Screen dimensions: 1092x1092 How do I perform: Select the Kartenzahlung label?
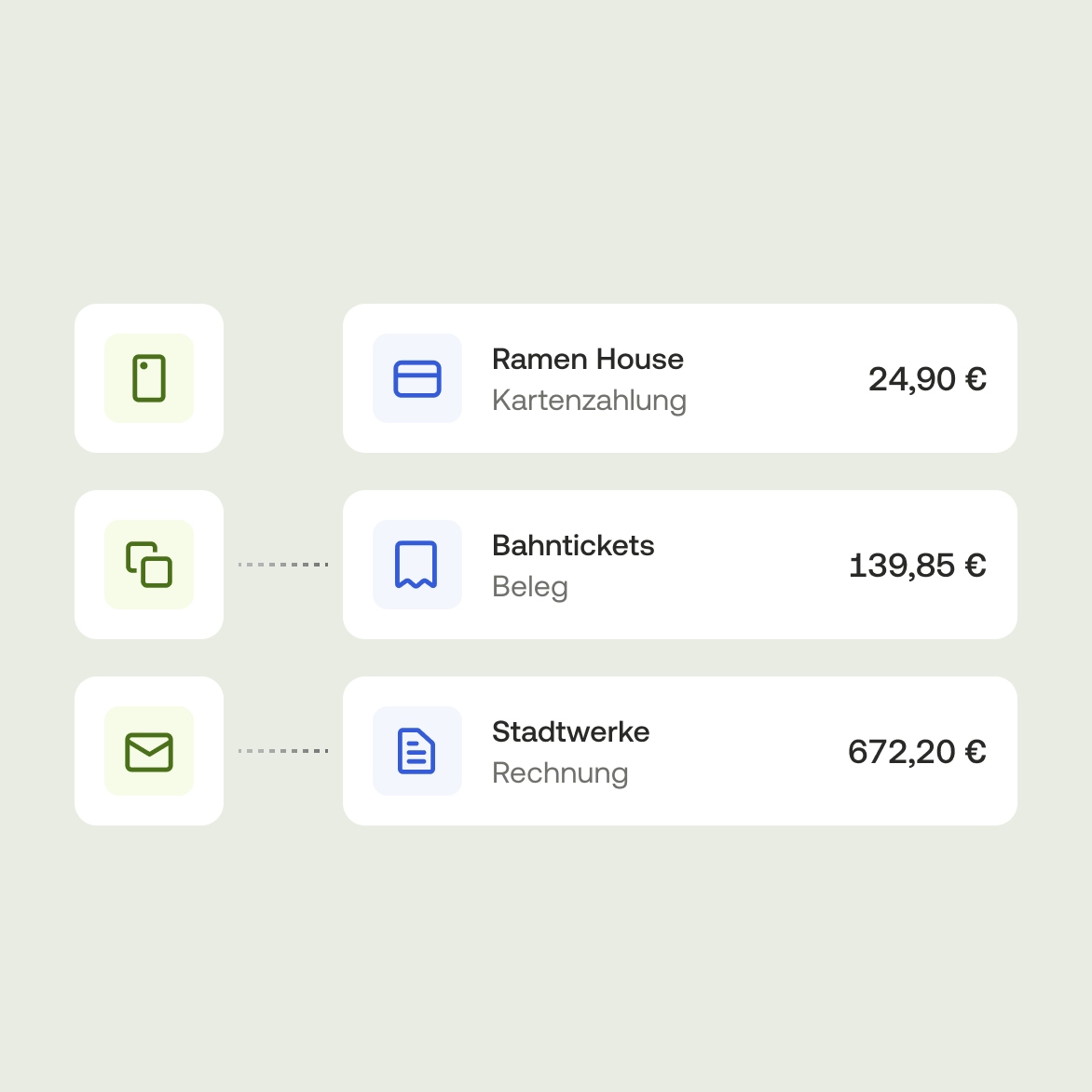click(589, 400)
